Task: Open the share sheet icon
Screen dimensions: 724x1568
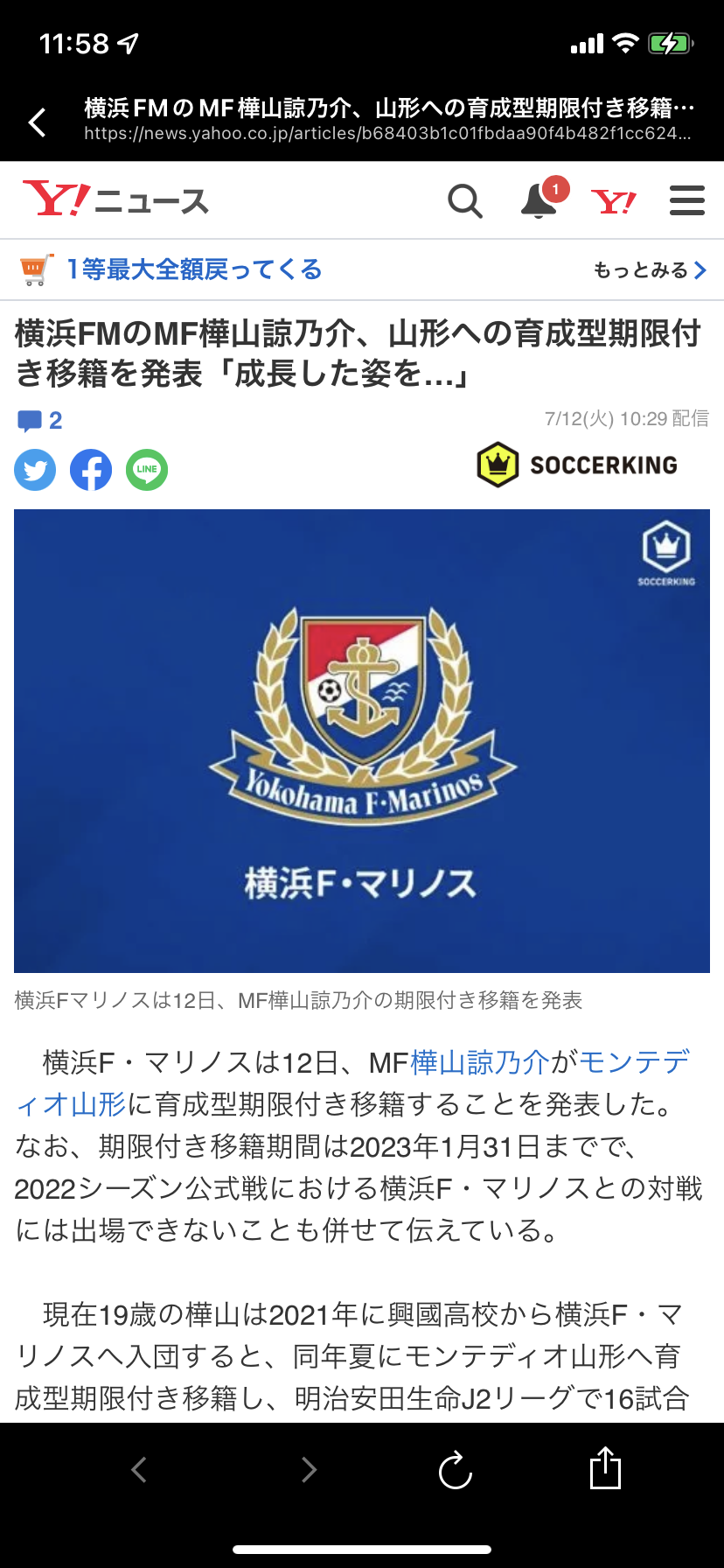Action: tap(605, 1467)
